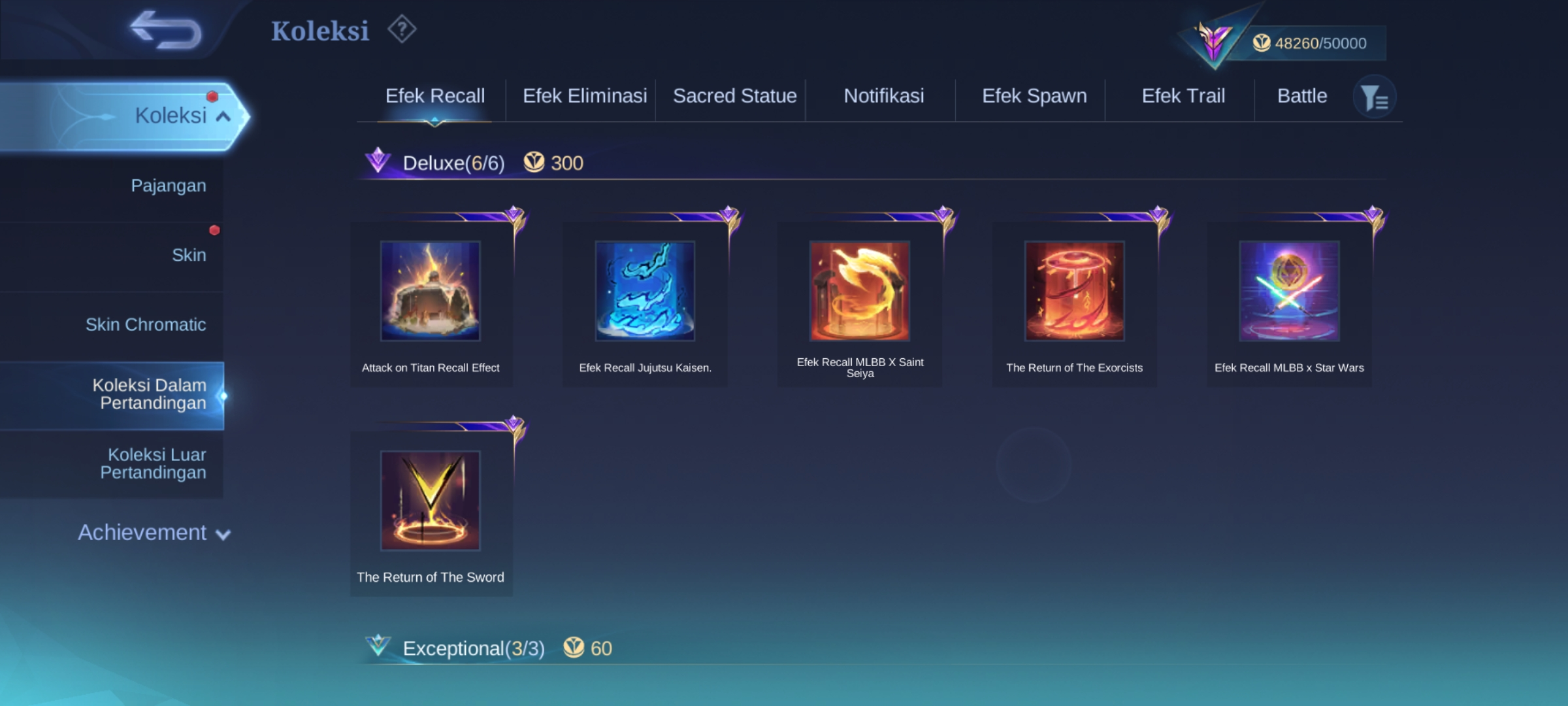Select the Attack on Titan Recall Effect icon
Image resolution: width=1568 pixels, height=706 pixels.
(431, 291)
